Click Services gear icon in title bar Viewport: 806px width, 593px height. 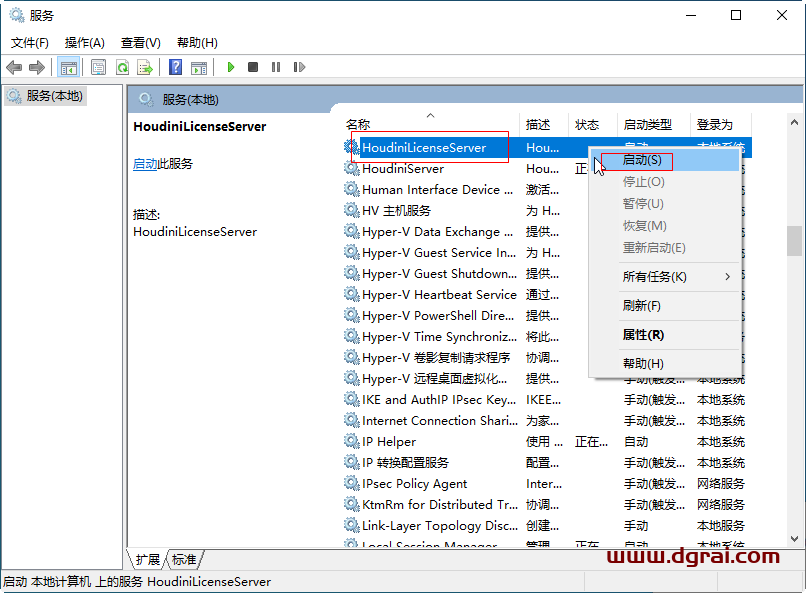(x=17, y=15)
